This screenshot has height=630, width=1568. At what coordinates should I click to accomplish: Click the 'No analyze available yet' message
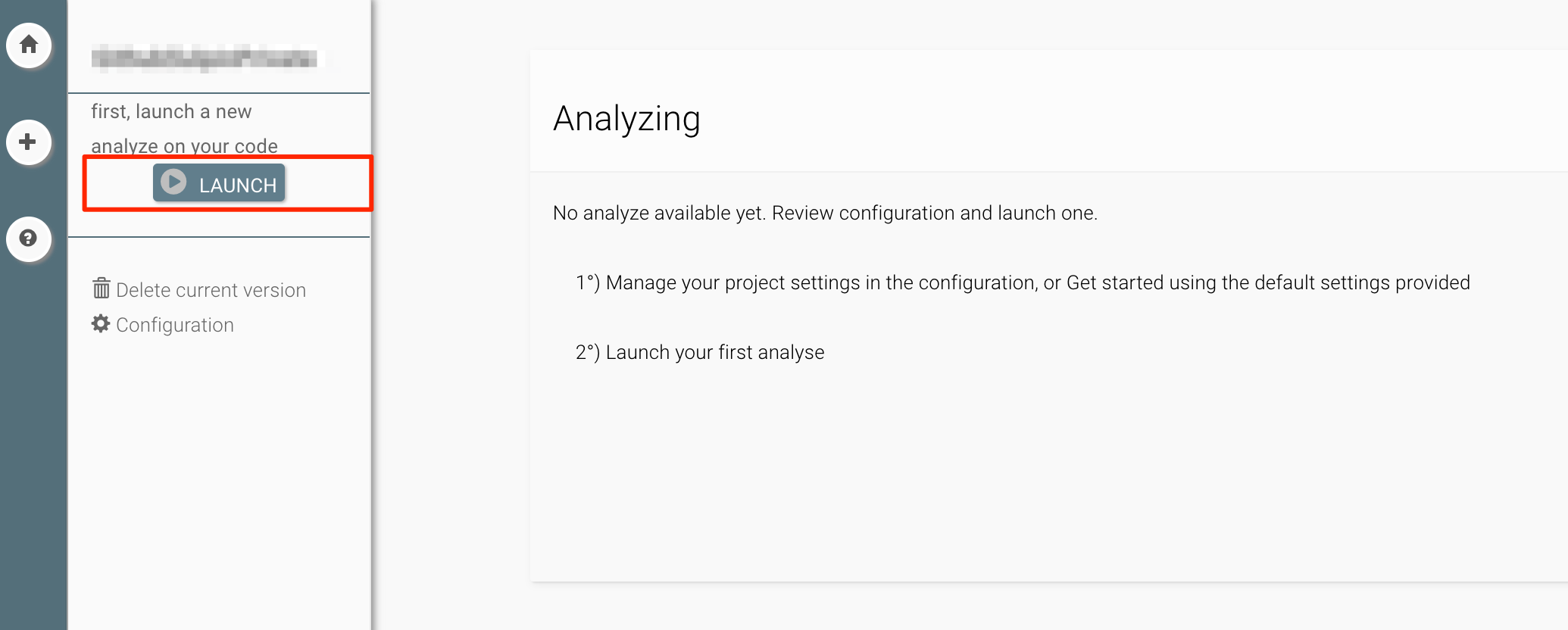coord(659,213)
